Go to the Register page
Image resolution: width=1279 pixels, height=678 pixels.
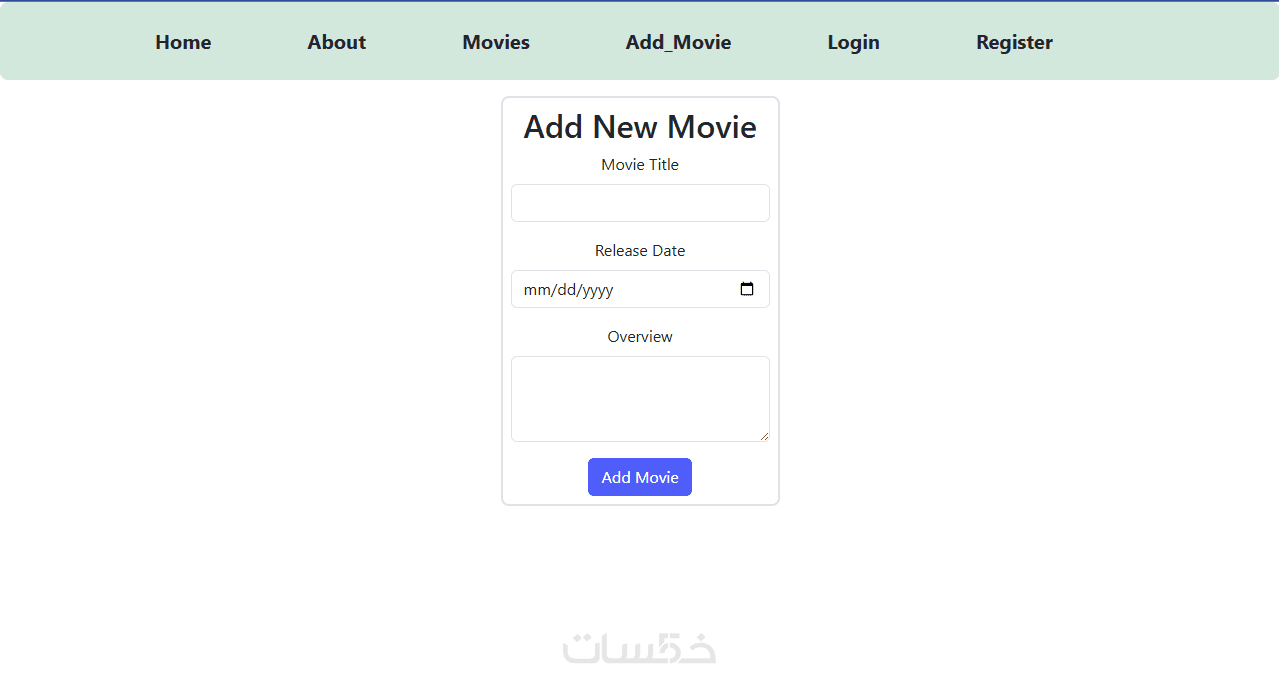[1014, 42]
